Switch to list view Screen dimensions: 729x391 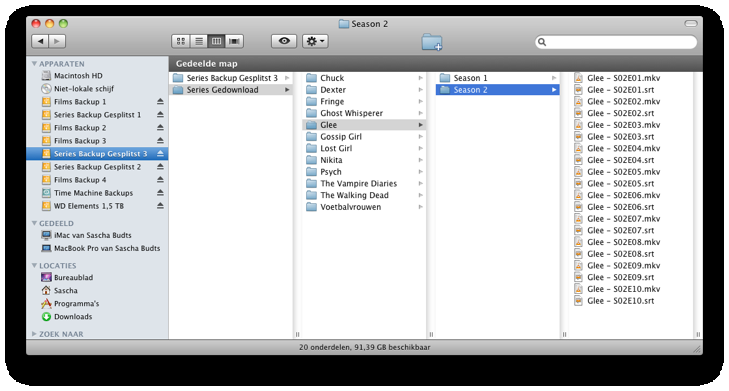[199, 41]
